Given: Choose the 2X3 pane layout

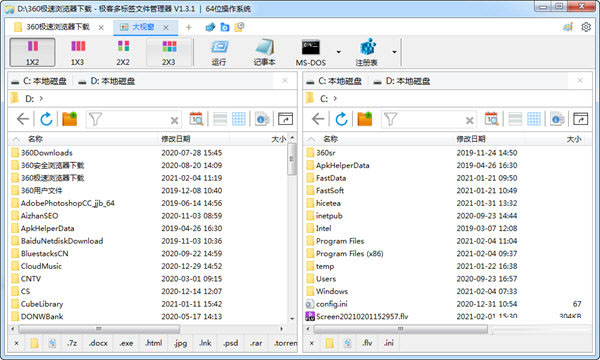Looking at the screenshot, I should point(168,52).
